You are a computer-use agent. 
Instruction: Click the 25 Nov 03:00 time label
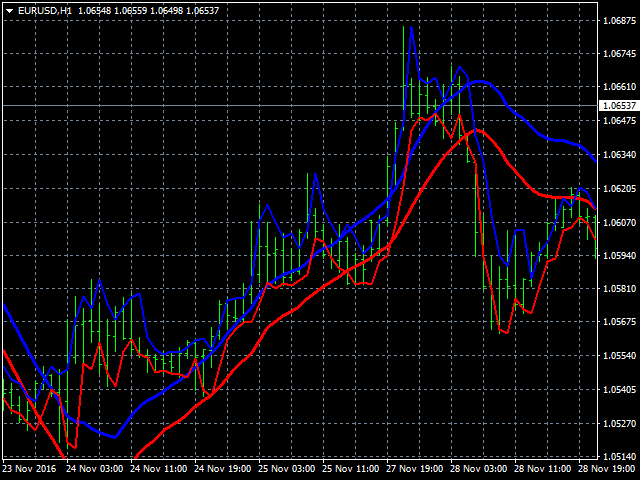click(286, 468)
